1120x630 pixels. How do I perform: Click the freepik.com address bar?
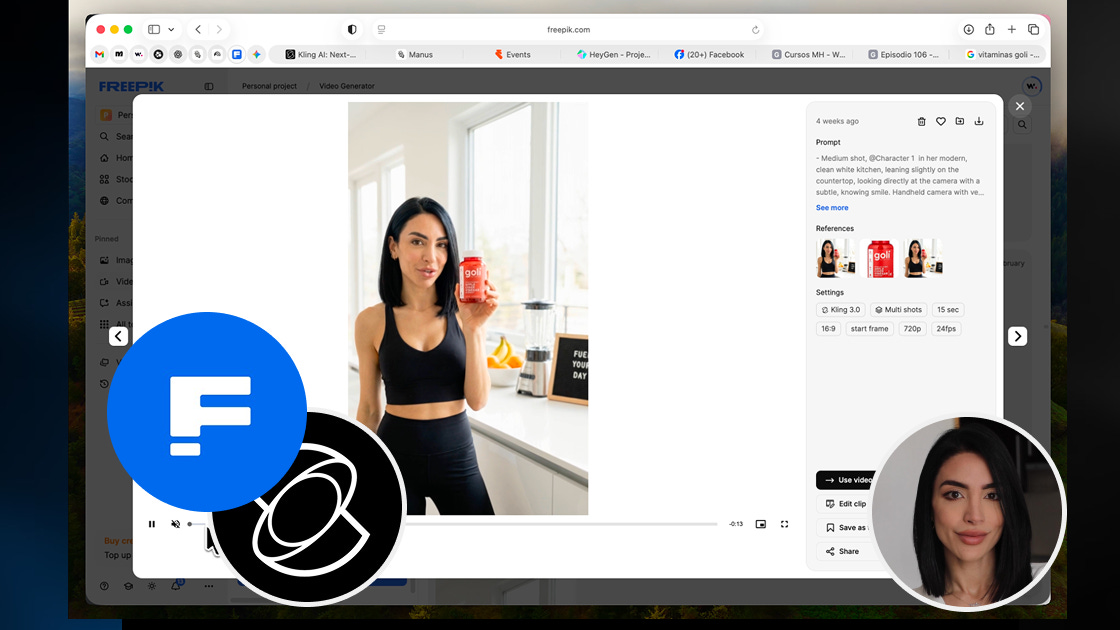[x=569, y=29]
